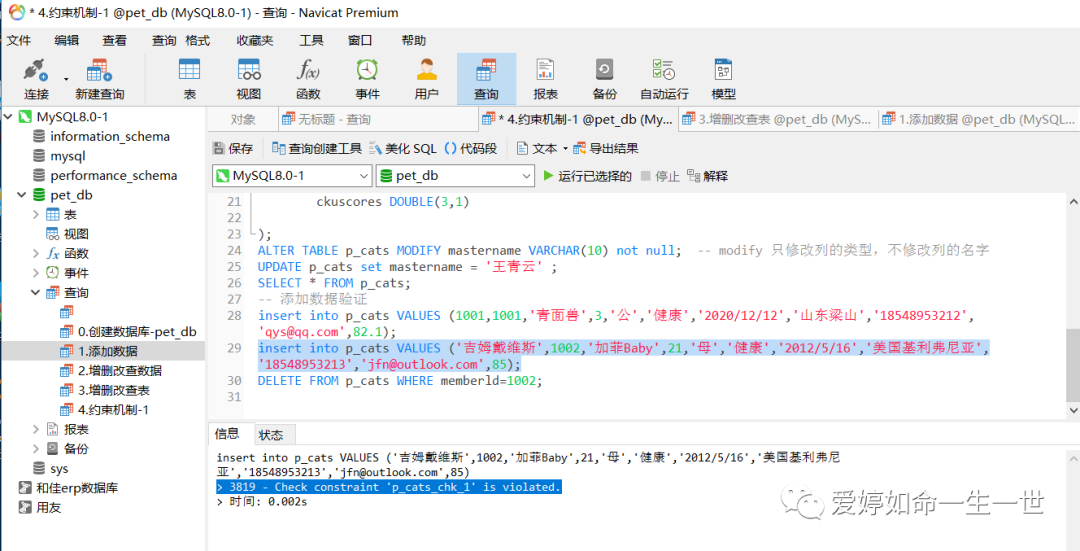
Task: Open the 帮助 menu
Action: point(414,41)
